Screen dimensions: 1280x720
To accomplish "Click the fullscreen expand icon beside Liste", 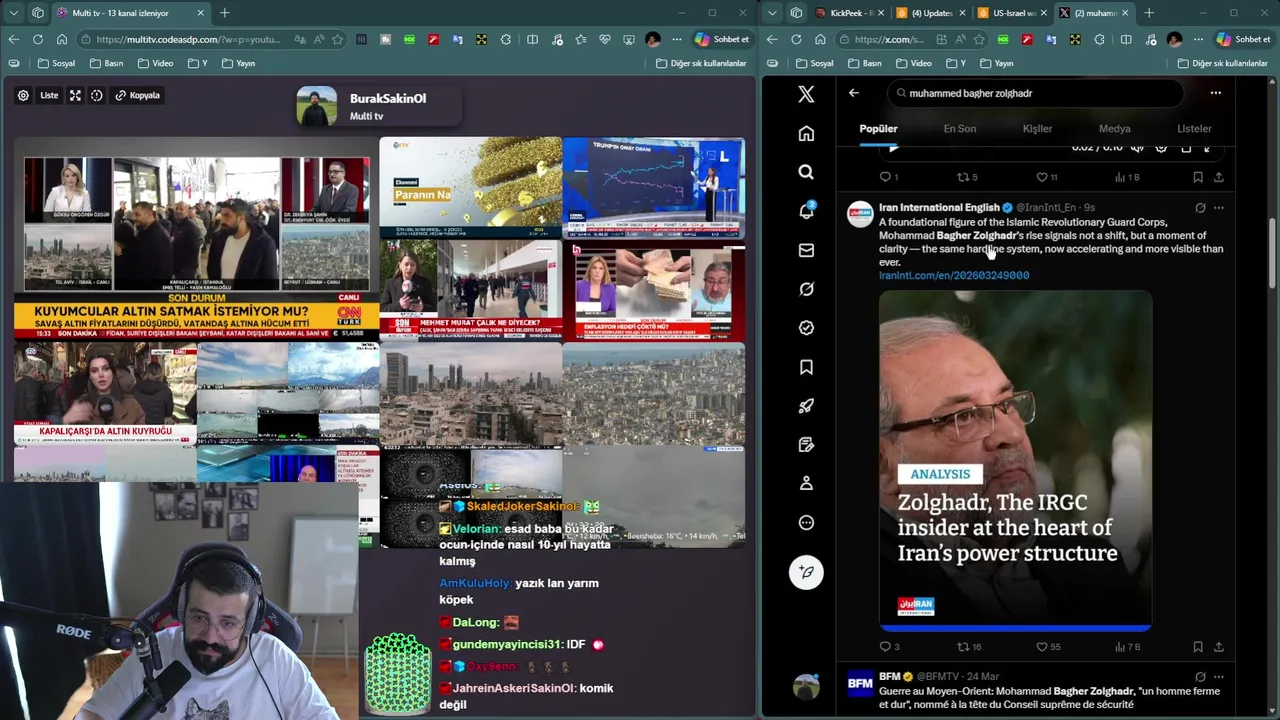I will click(75, 95).
